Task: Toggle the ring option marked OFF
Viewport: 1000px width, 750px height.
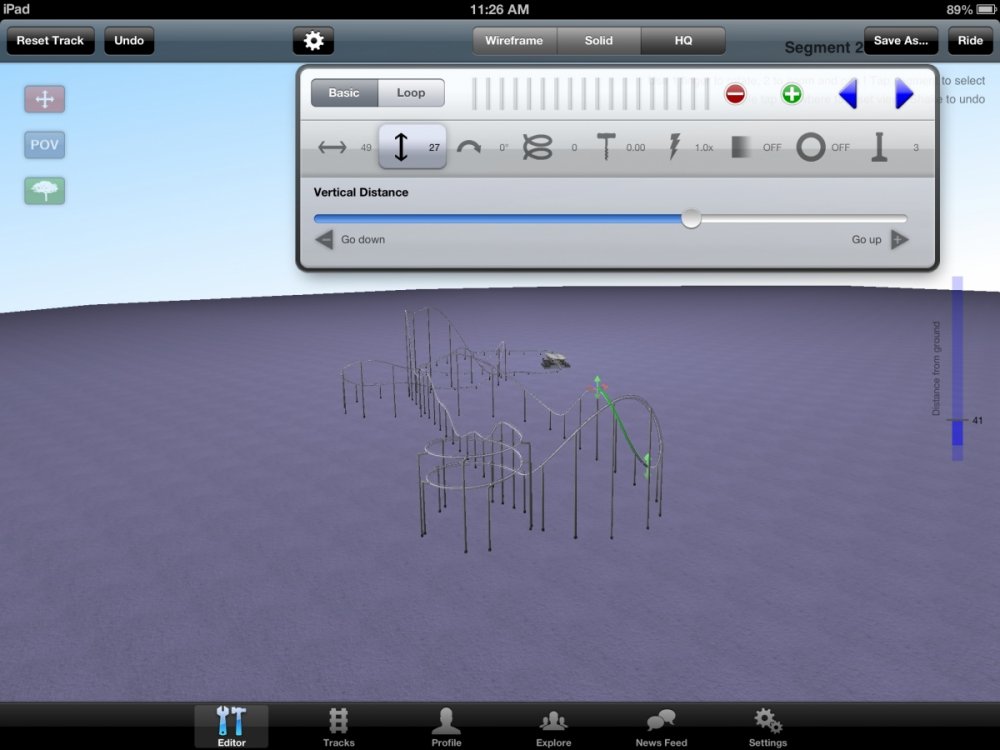Action: [x=811, y=147]
